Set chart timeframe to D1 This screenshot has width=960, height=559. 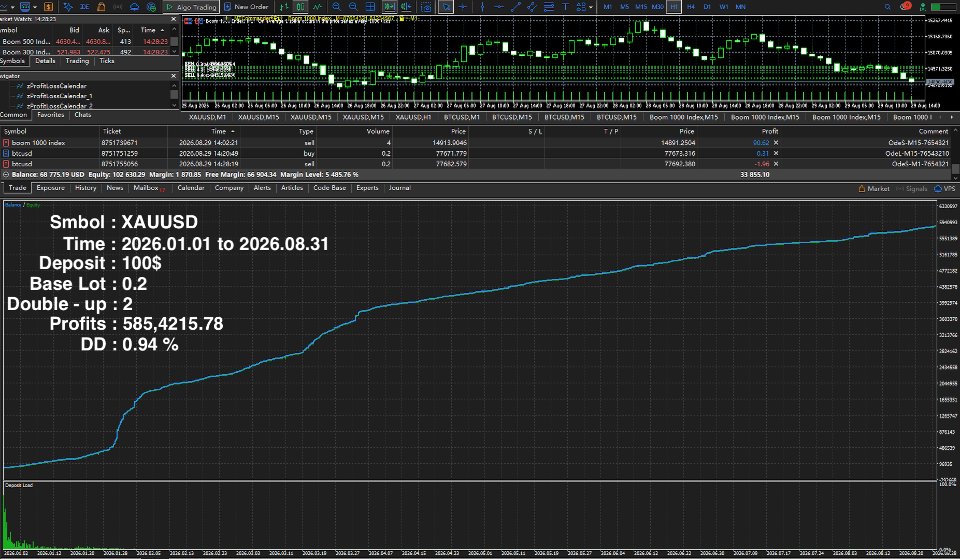pyautogui.click(x=707, y=7)
